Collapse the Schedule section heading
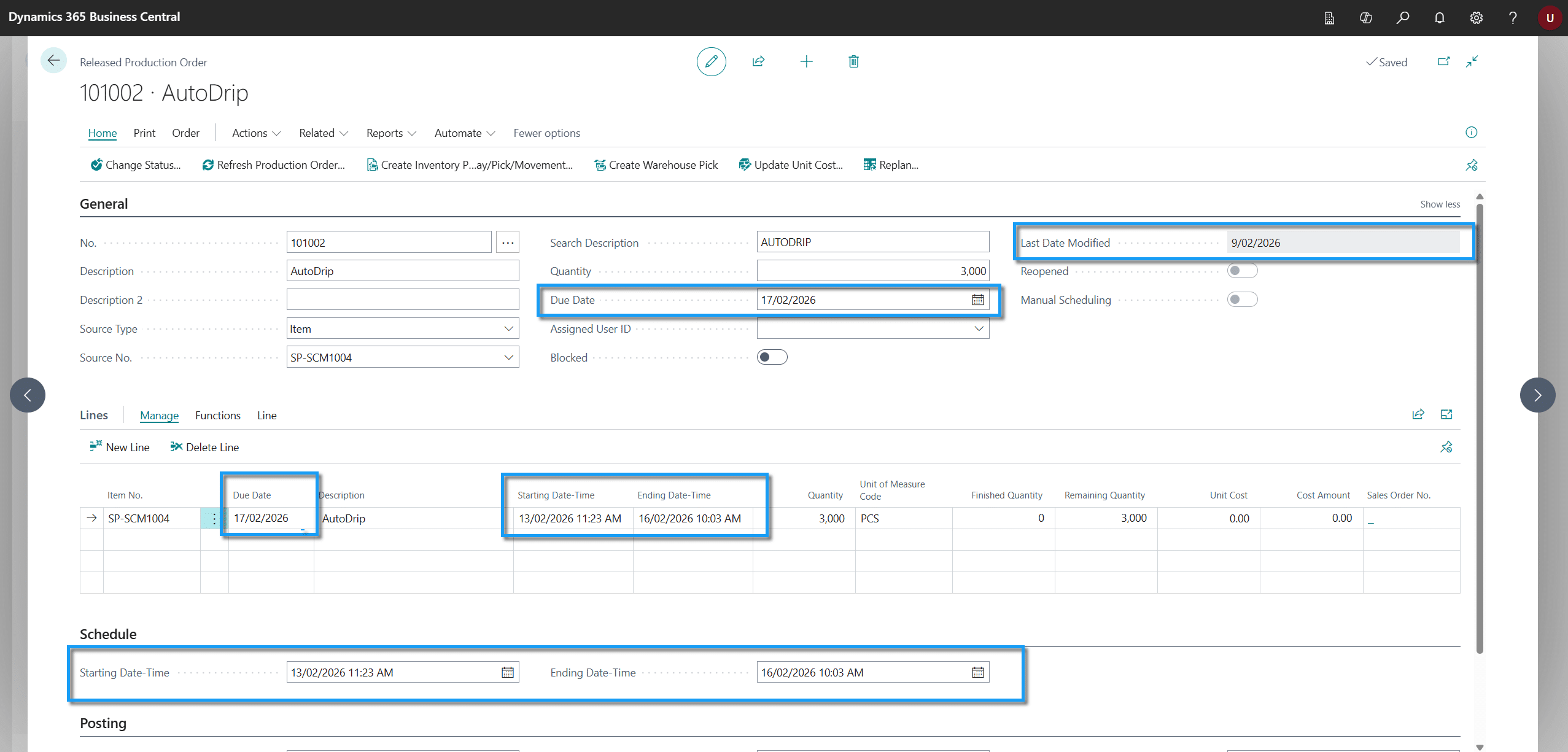Screen dimensions: 1568x752 (x=108, y=634)
